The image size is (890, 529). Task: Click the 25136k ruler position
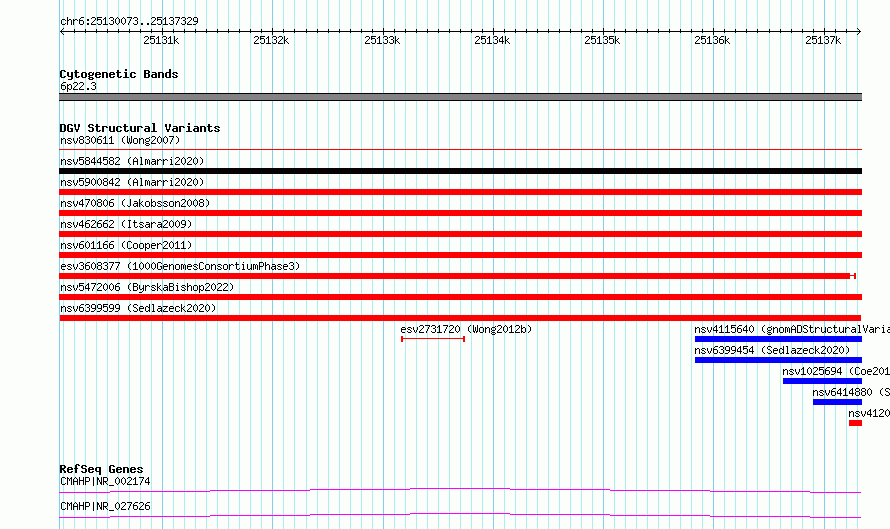(x=712, y=40)
